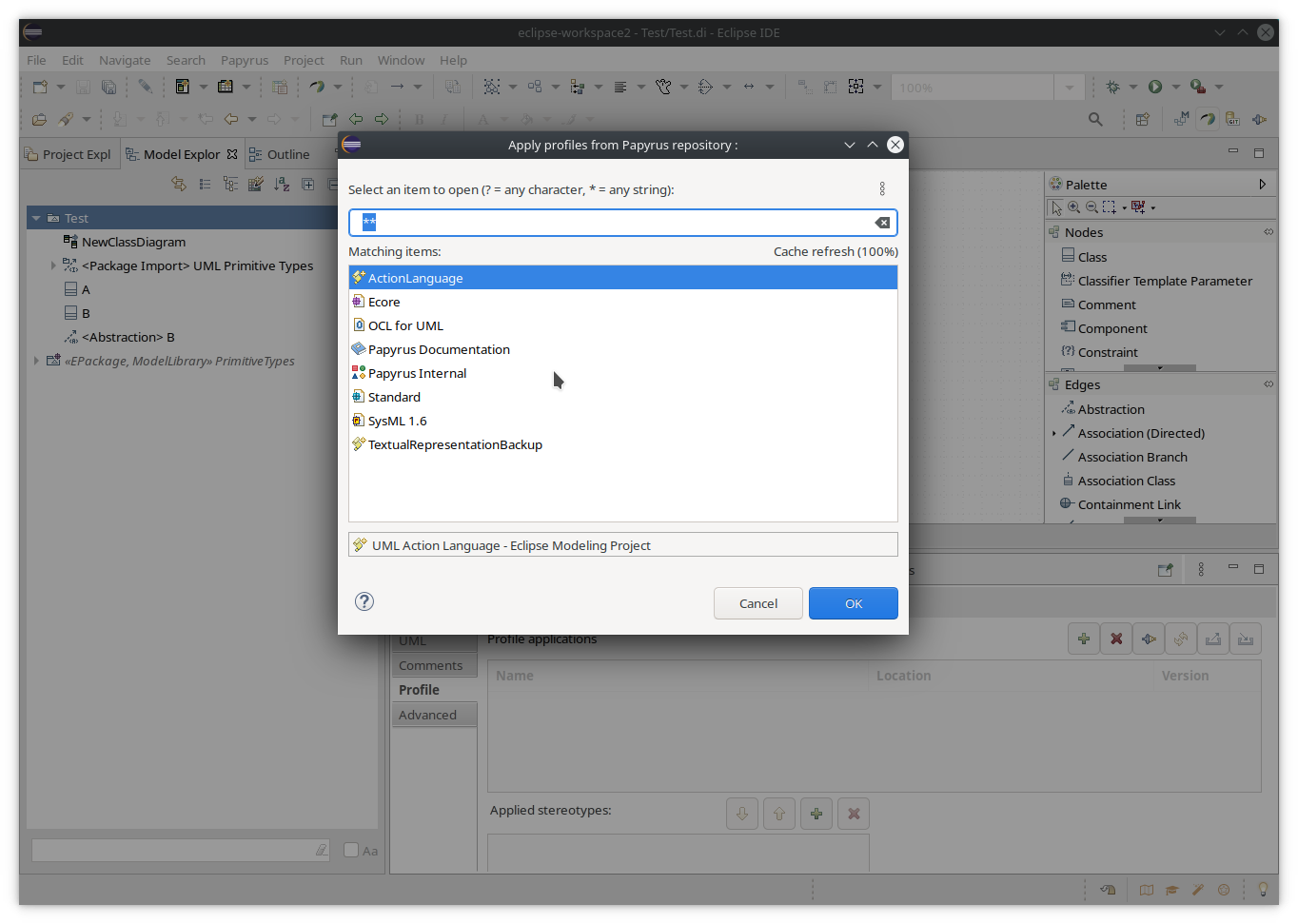Expand the Package Import UML Primitive Types node

[x=53, y=265]
